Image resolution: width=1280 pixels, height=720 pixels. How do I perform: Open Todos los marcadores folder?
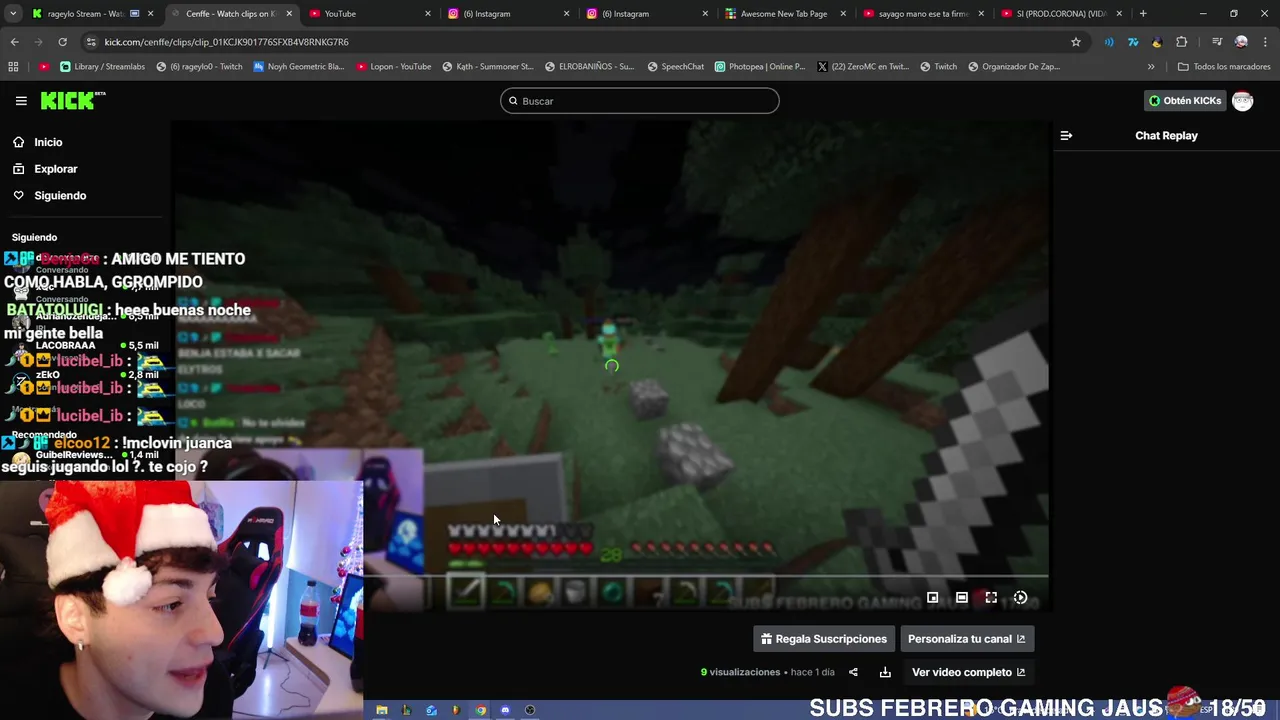point(1224,67)
